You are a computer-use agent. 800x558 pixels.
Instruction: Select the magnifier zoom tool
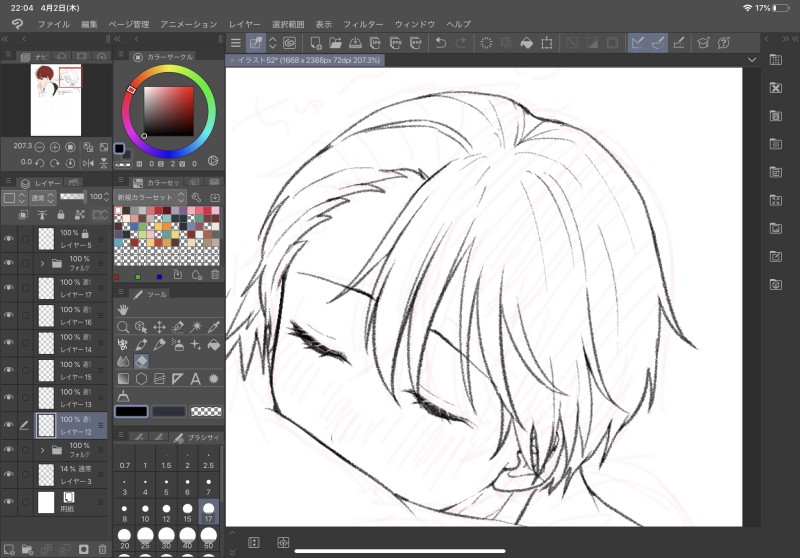pos(123,327)
